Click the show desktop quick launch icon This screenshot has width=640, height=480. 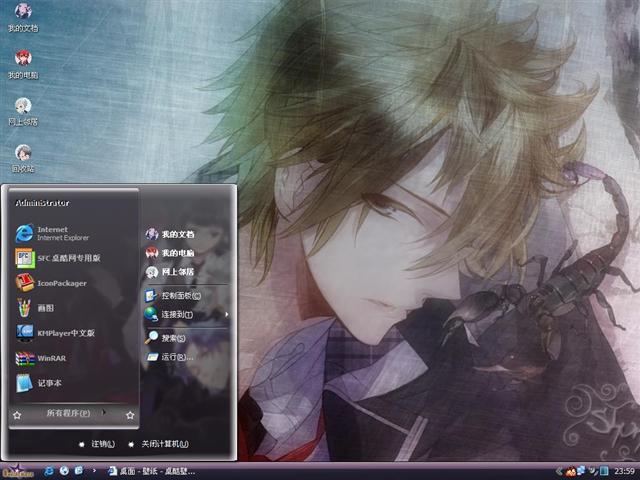[x=79, y=471]
